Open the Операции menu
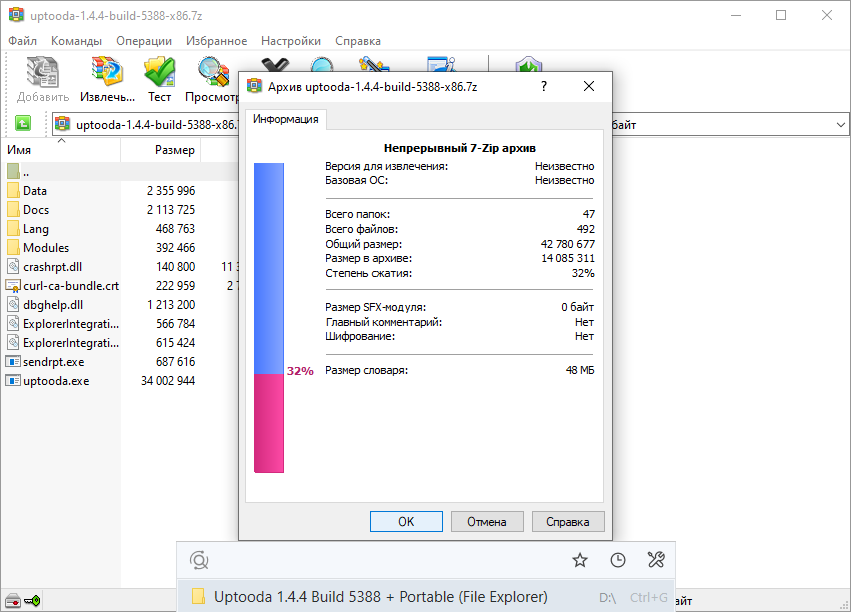 pos(144,41)
